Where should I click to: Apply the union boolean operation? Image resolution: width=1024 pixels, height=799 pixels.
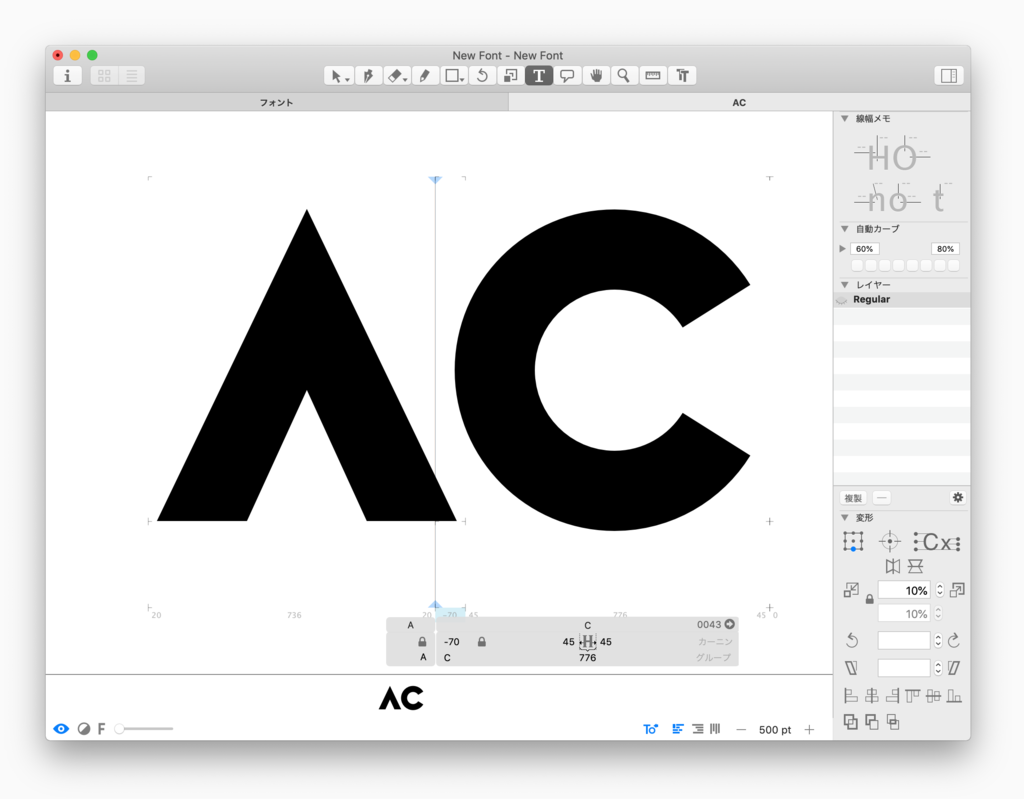click(x=850, y=722)
